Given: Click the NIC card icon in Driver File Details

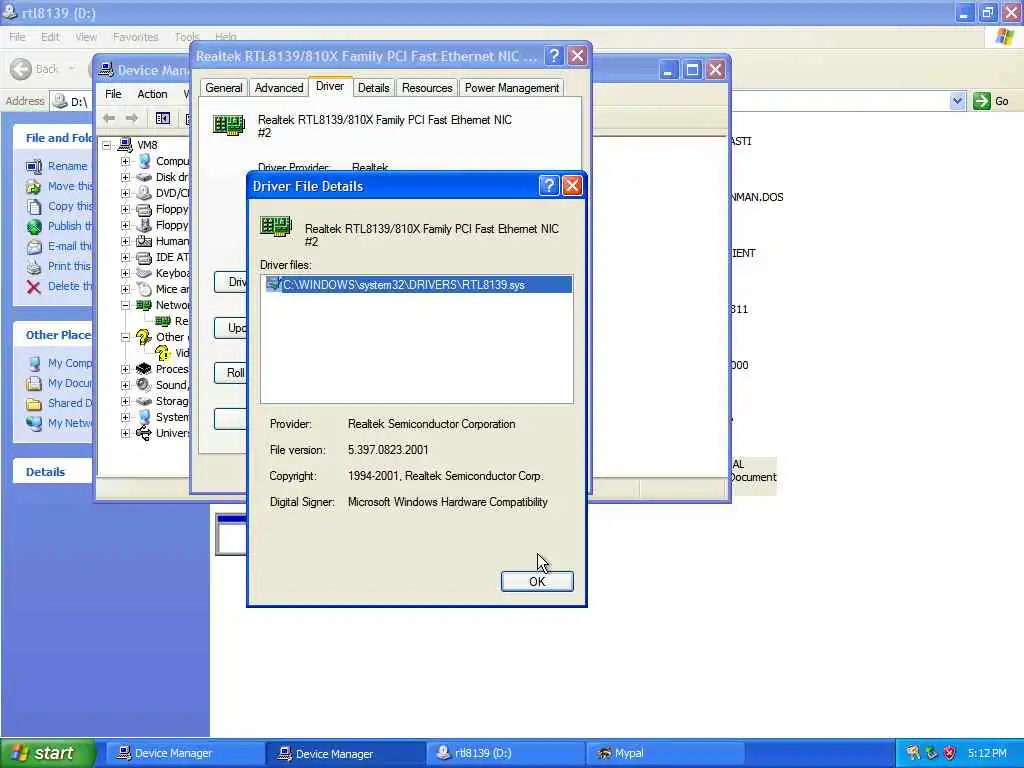Looking at the screenshot, I should click(276, 227).
